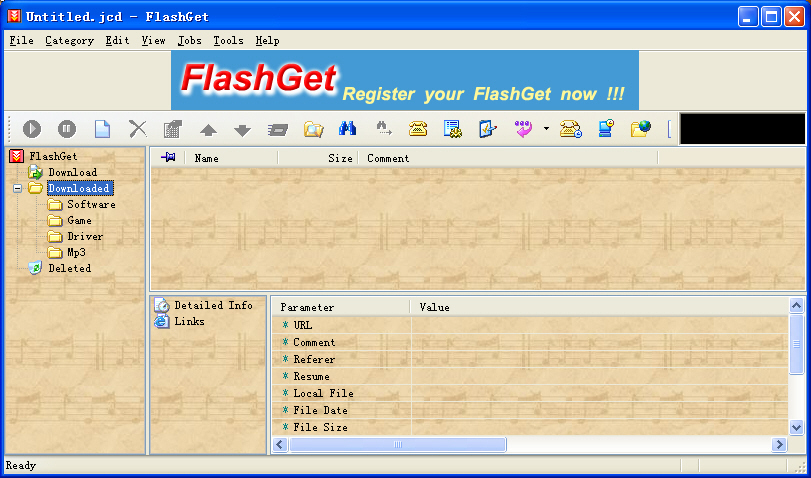
Task: Select the Comment parameter row
Action: pos(531,342)
